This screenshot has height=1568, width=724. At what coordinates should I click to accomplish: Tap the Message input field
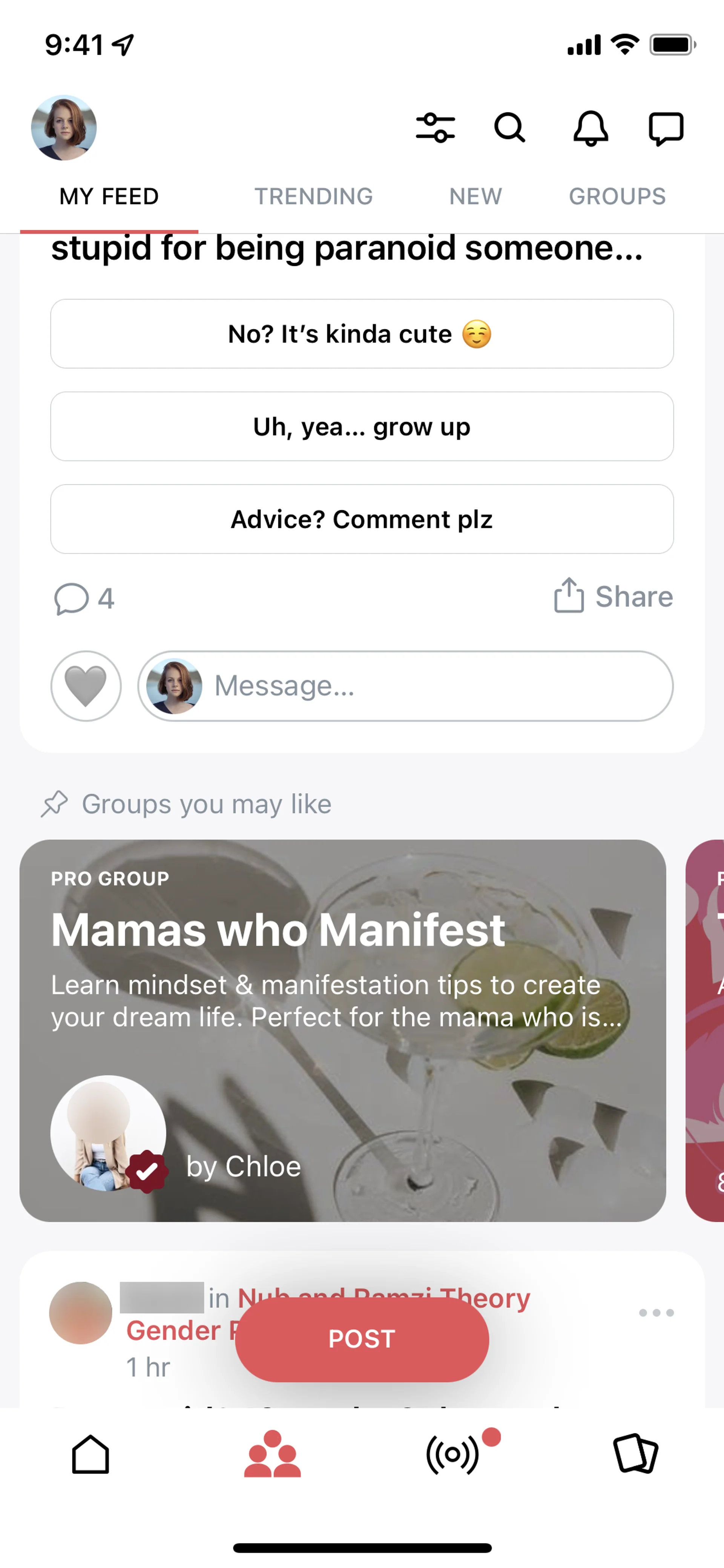click(x=426, y=686)
